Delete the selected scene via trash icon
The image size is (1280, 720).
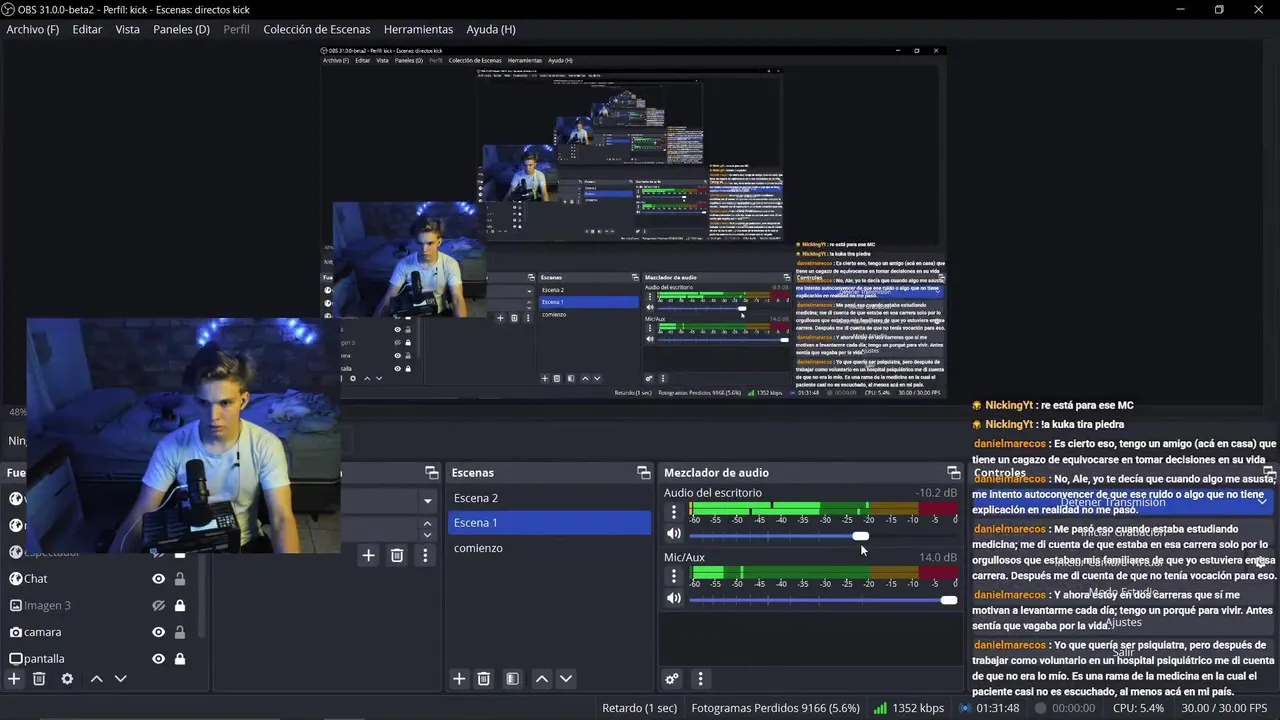point(484,679)
